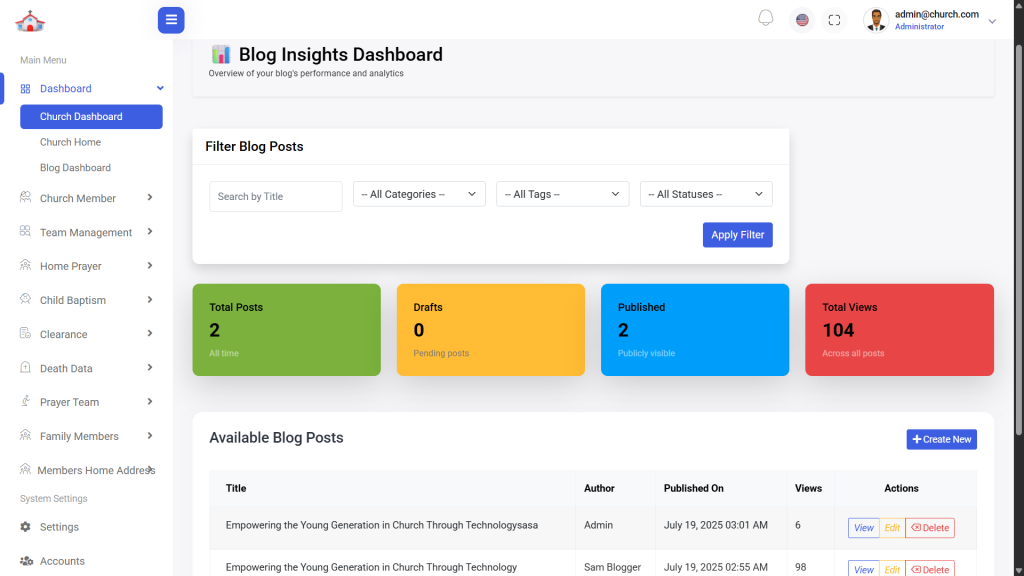The width and height of the screenshot is (1024, 576).
Task: Expand the Team Management submenu
Action: pyautogui.click(x=86, y=232)
